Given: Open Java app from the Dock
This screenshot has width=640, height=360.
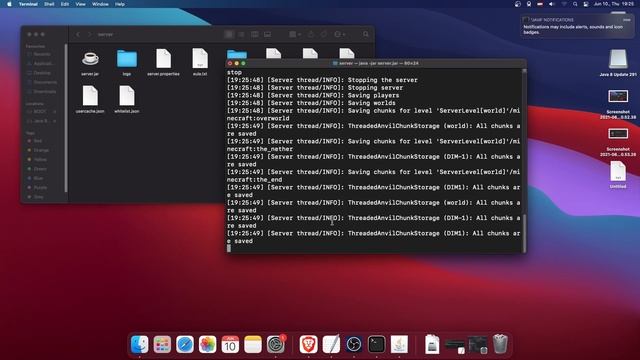Looking at the screenshot, I should point(399,344).
